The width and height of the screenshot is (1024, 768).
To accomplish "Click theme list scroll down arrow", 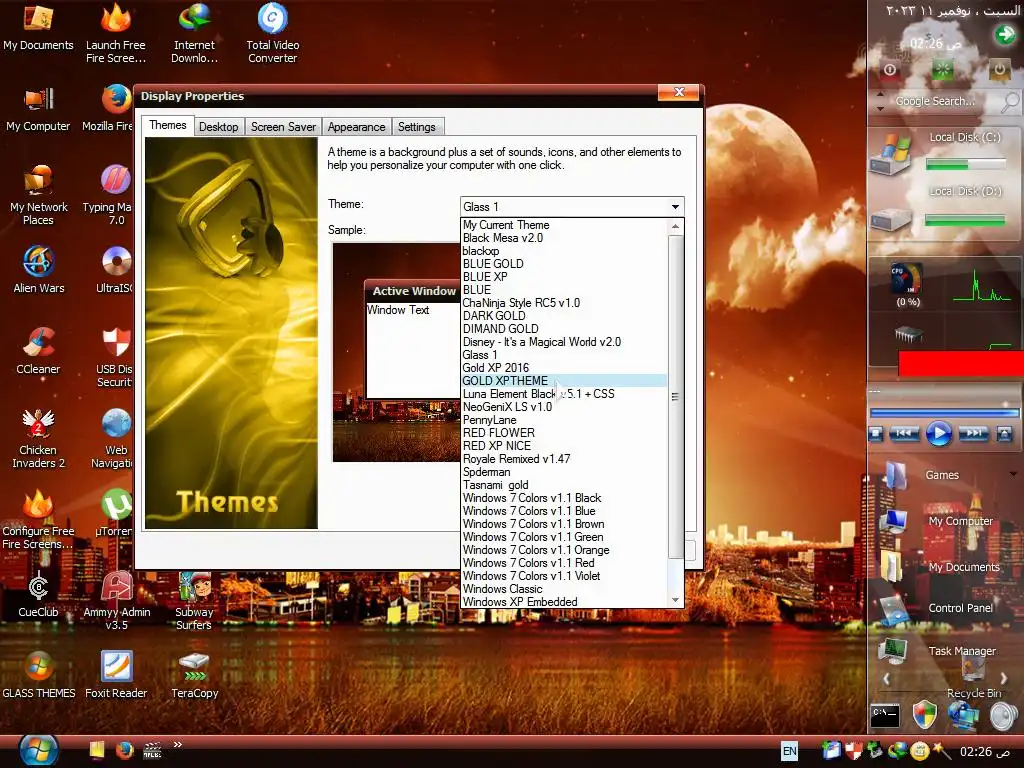I will (675, 600).
